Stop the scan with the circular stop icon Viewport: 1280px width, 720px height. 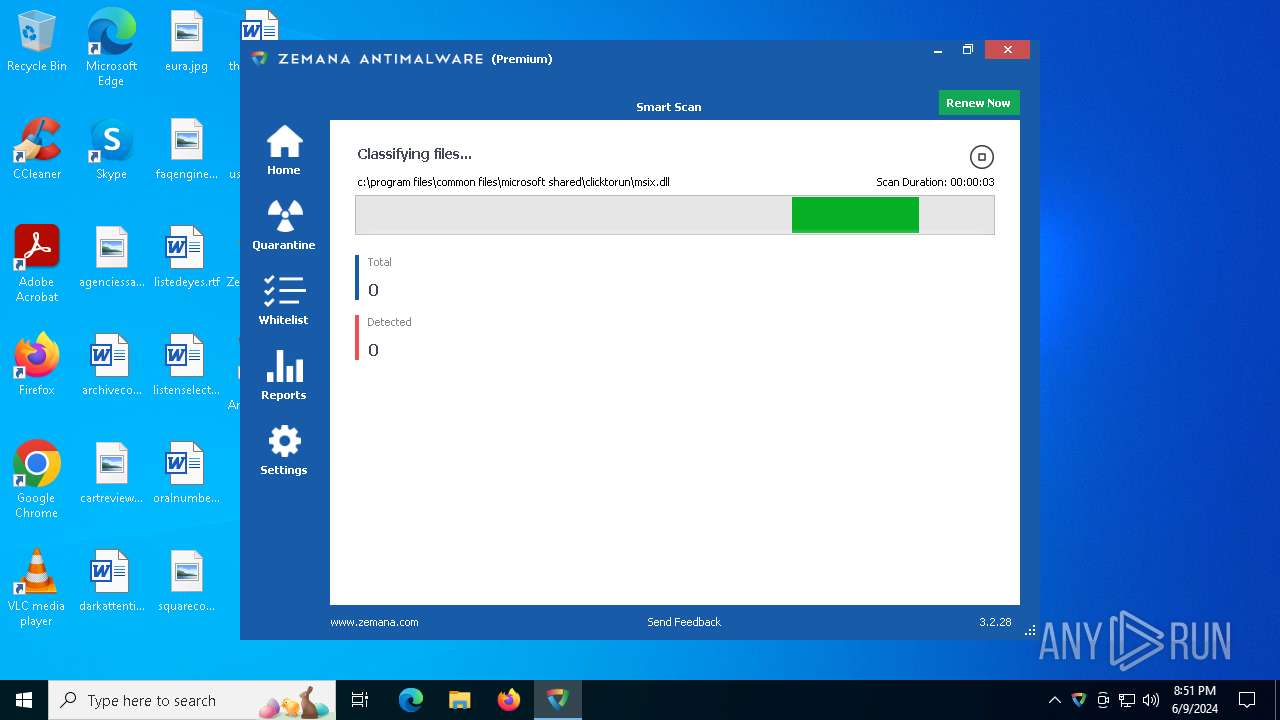(982, 157)
